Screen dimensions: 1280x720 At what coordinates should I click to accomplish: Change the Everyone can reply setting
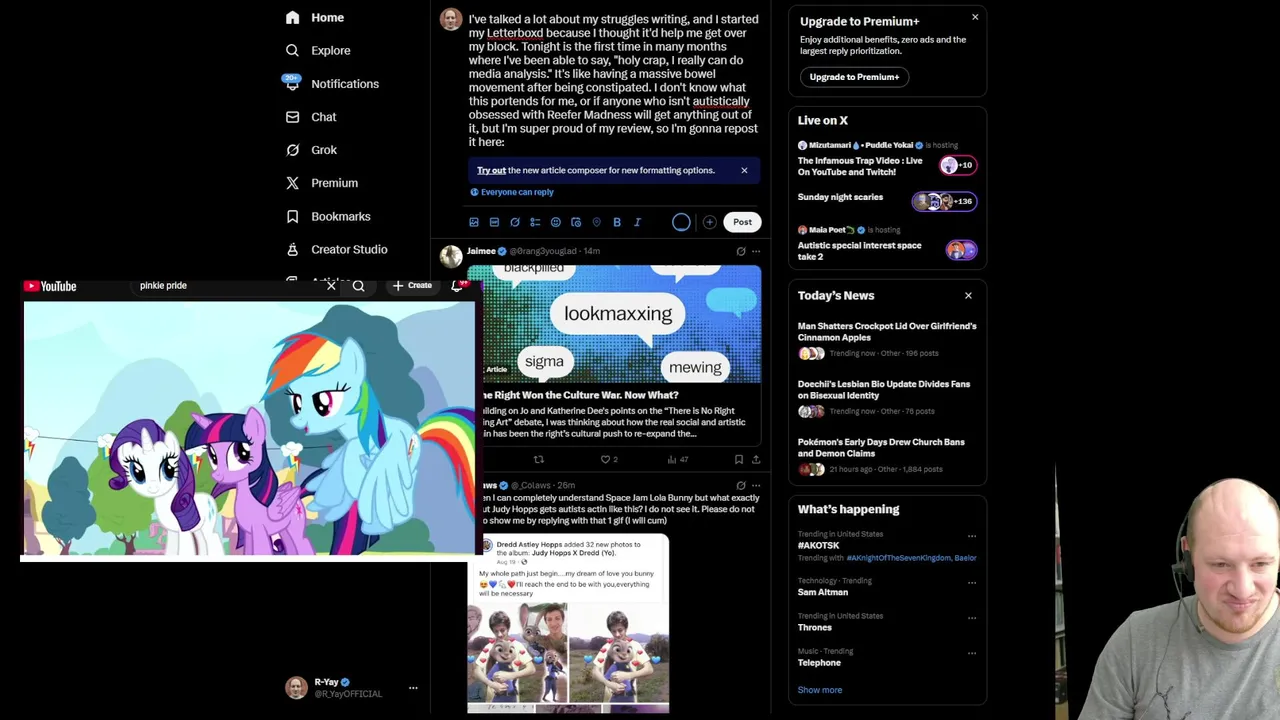[512, 192]
